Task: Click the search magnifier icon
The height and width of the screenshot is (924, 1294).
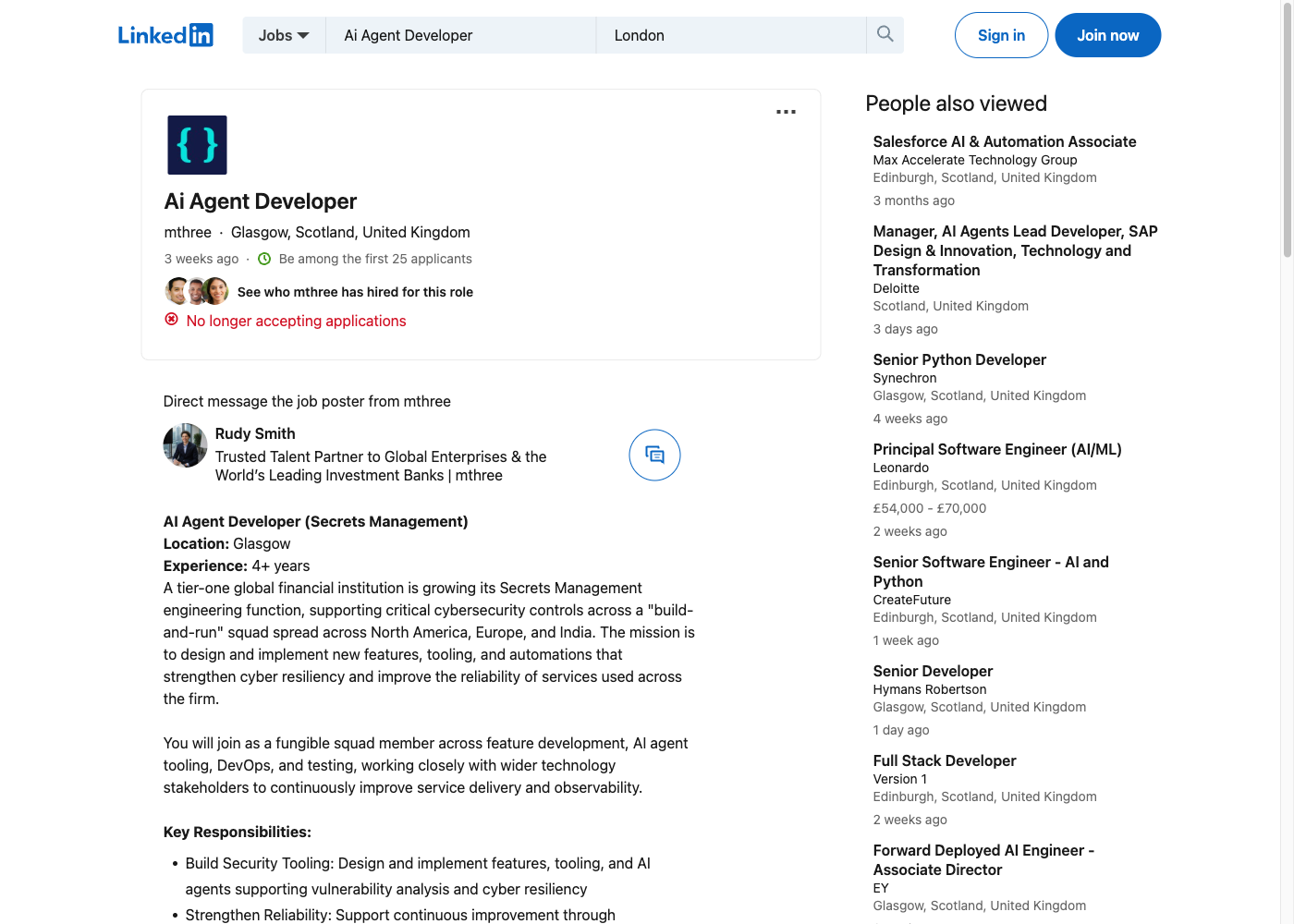Action: 885,35
